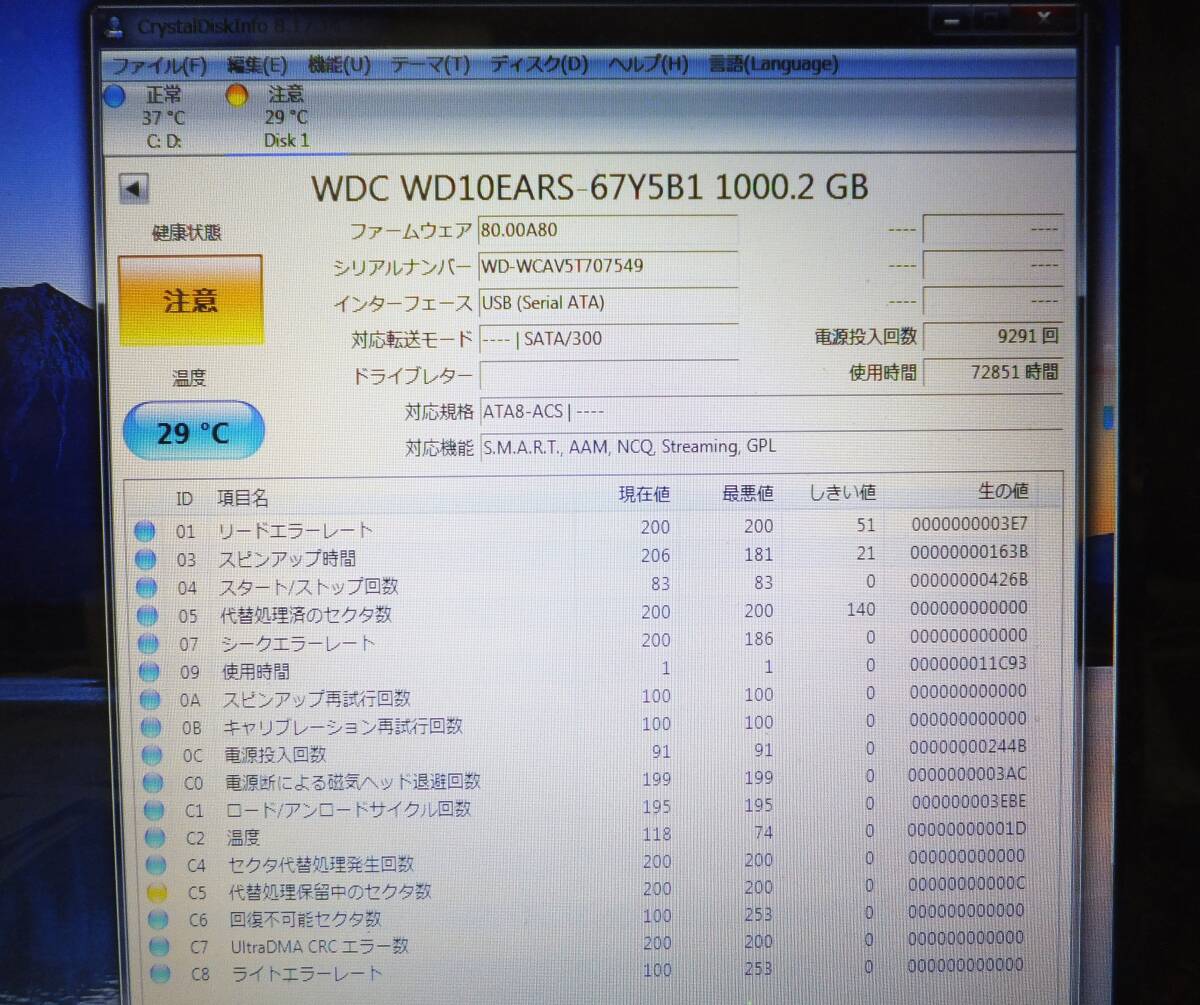Viewport: 1200px width, 1005px height.
Task: Open the テーマ(T) menu
Action: (430, 65)
